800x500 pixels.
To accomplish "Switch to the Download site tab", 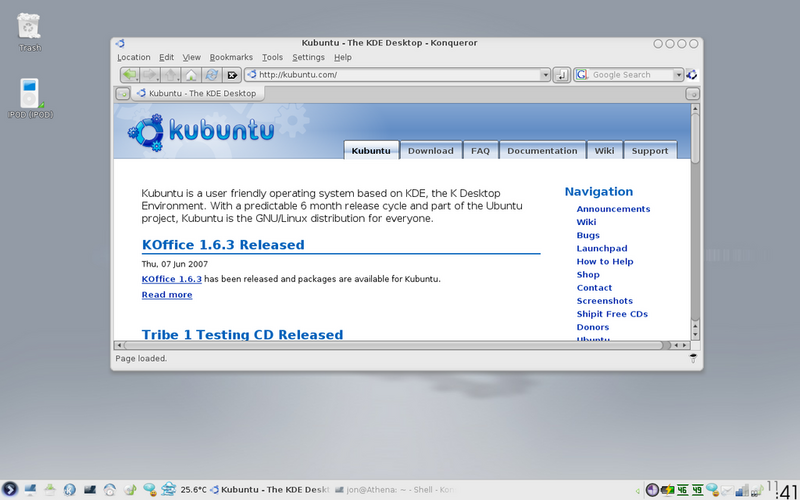I will coord(431,151).
